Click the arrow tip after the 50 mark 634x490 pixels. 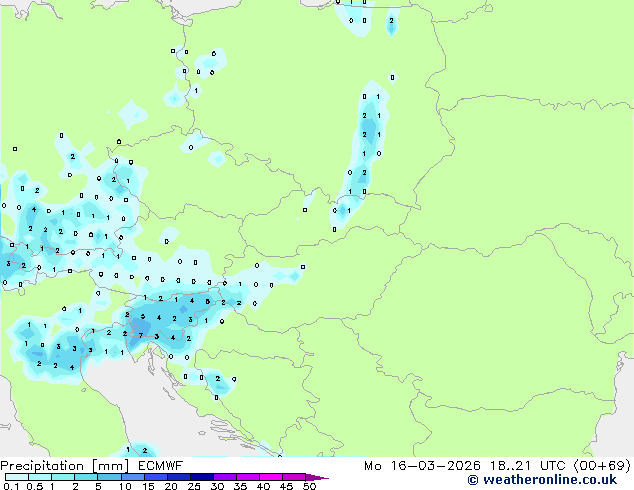click(x=317, y=477)
